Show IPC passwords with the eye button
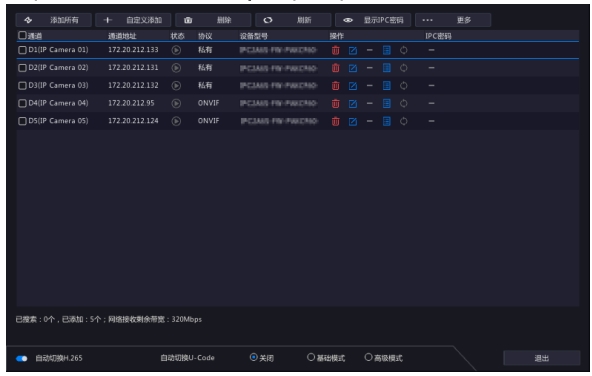592x376 pixels. (373, 20)
